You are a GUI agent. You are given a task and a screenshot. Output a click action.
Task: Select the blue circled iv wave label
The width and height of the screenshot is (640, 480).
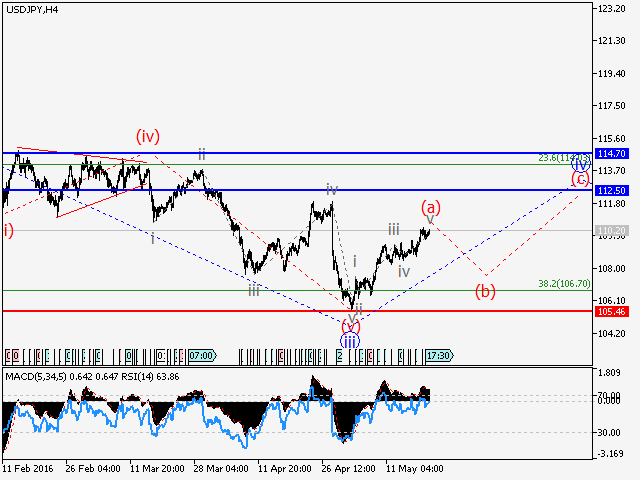(580, 164)
